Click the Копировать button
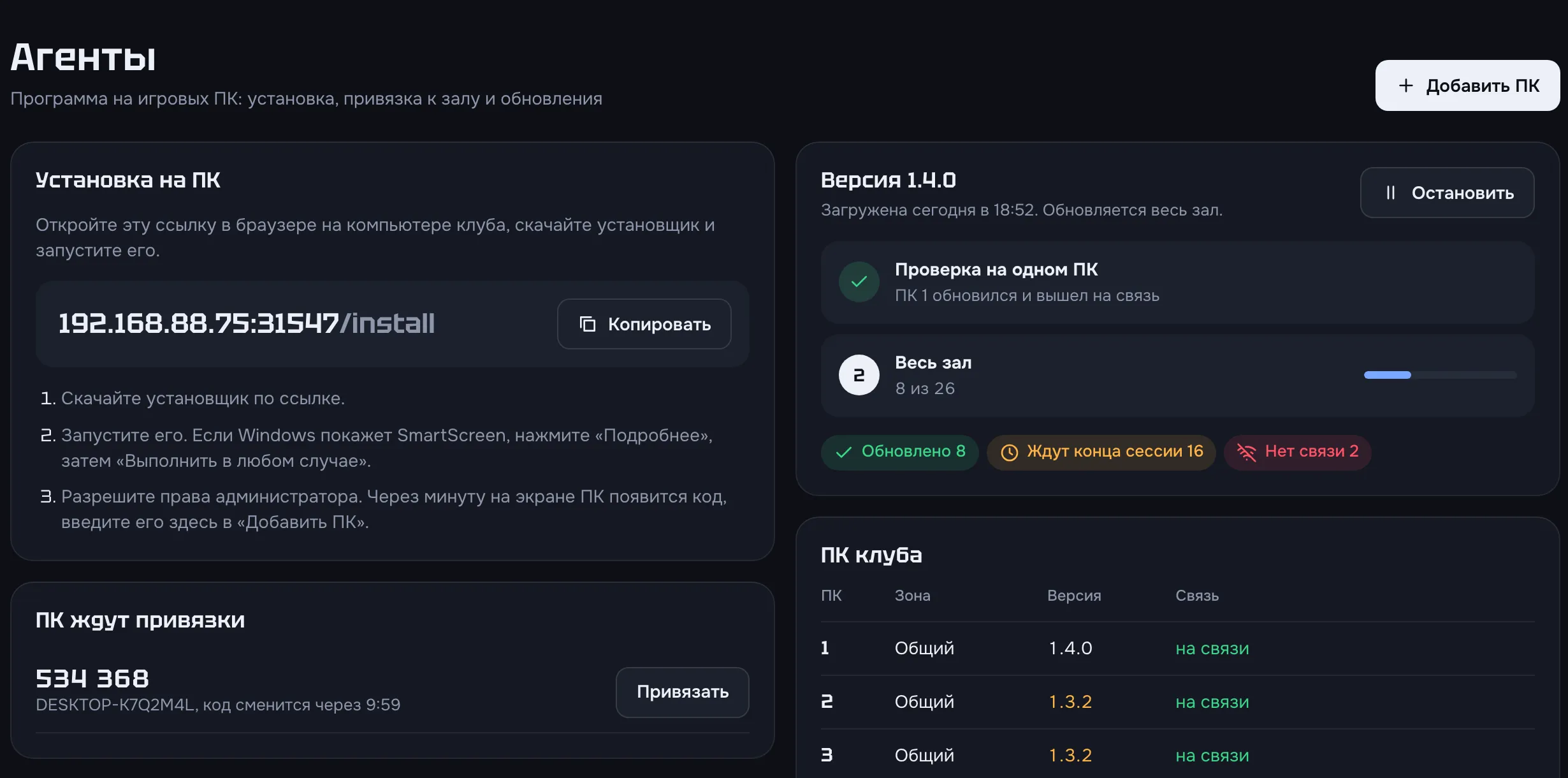This screenshot has width=1568, height=778. click(644, 324)
